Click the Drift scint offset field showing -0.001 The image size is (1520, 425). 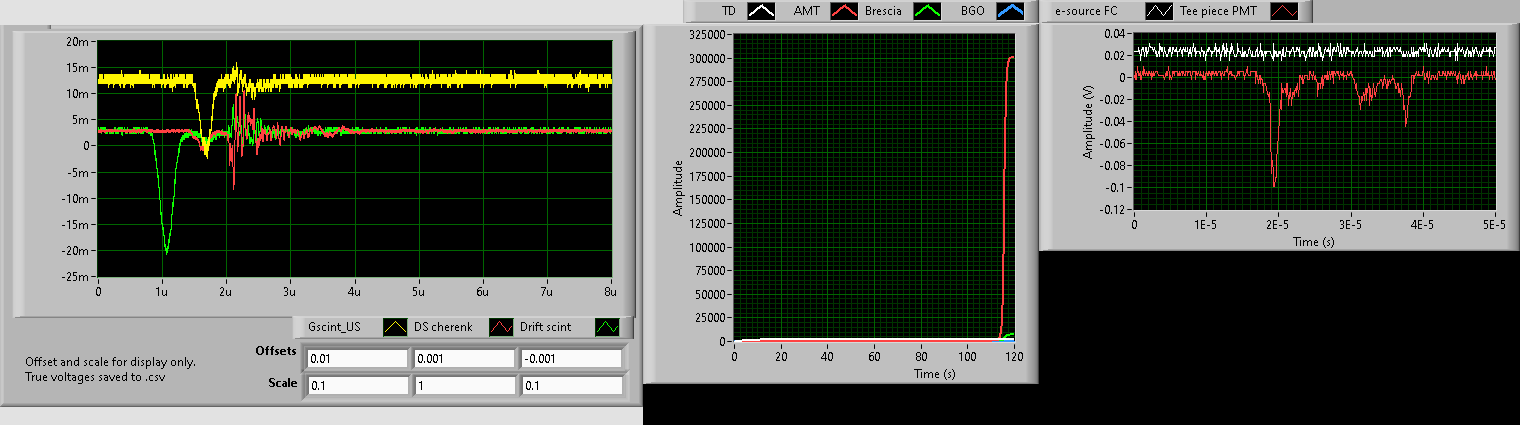pyautogui.click(x=570, y=358)
